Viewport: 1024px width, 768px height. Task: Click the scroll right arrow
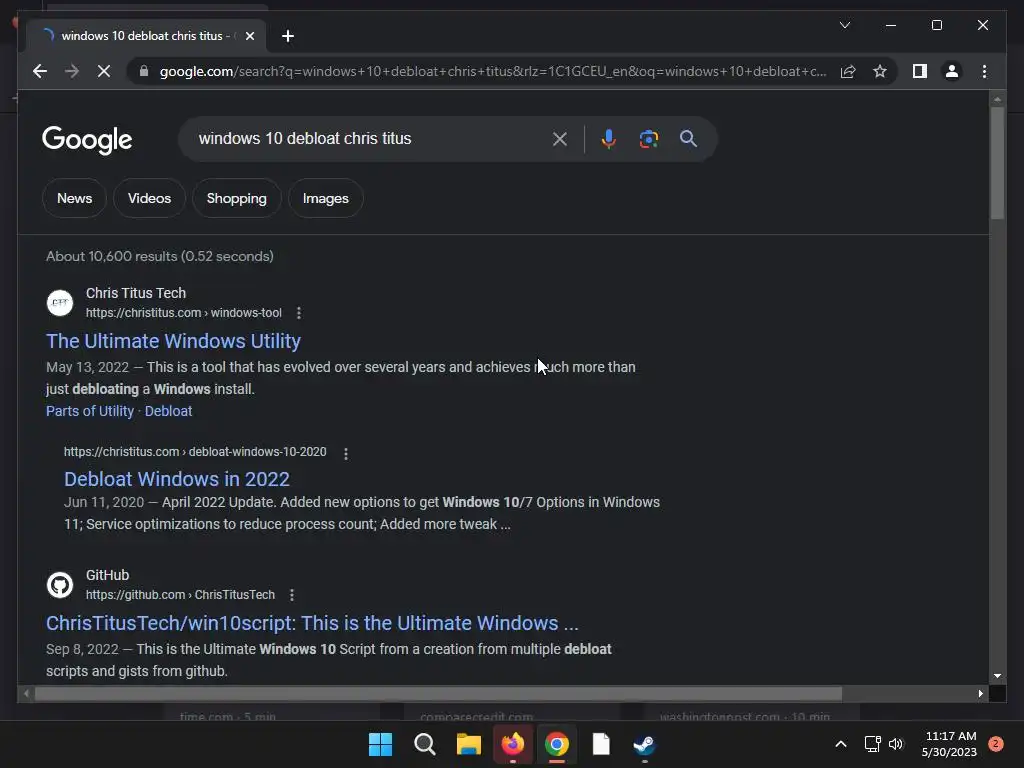pyautogui.click(x=980, y=694)
